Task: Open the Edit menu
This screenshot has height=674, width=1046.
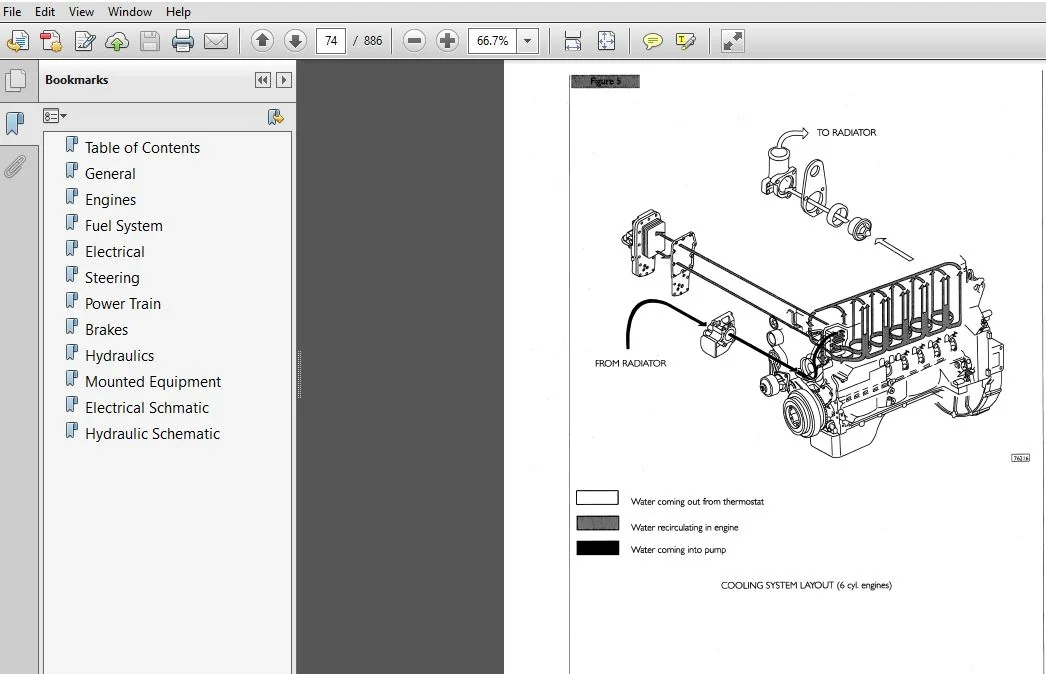Action: coord(45,11)
